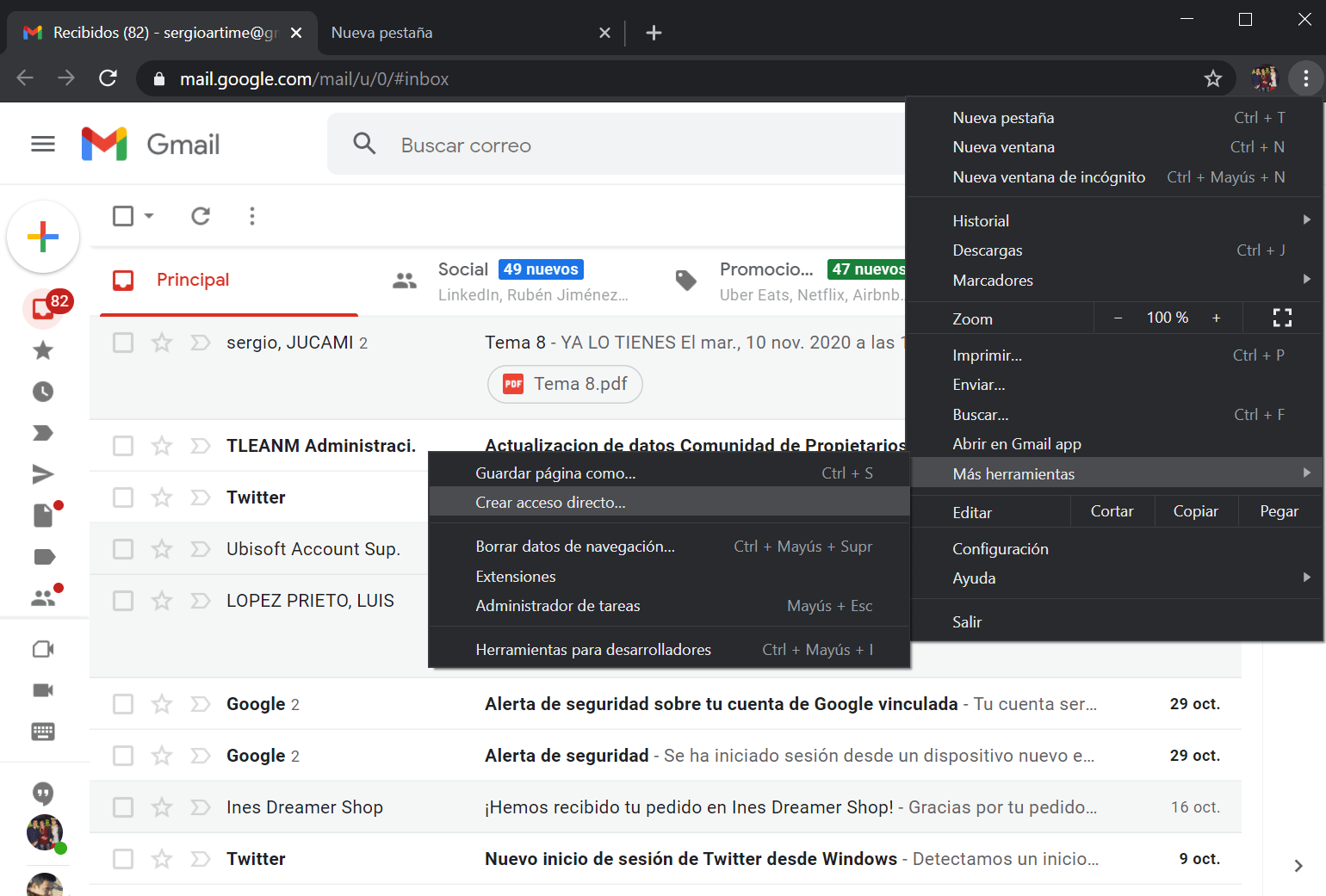Toggle the select all emails checkbox

point(123,216)
